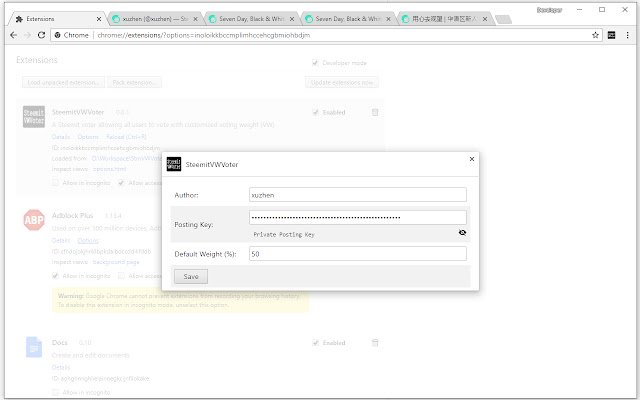Switch to the xuzhen (@xuzhen) tab

(x=155, y=19)
